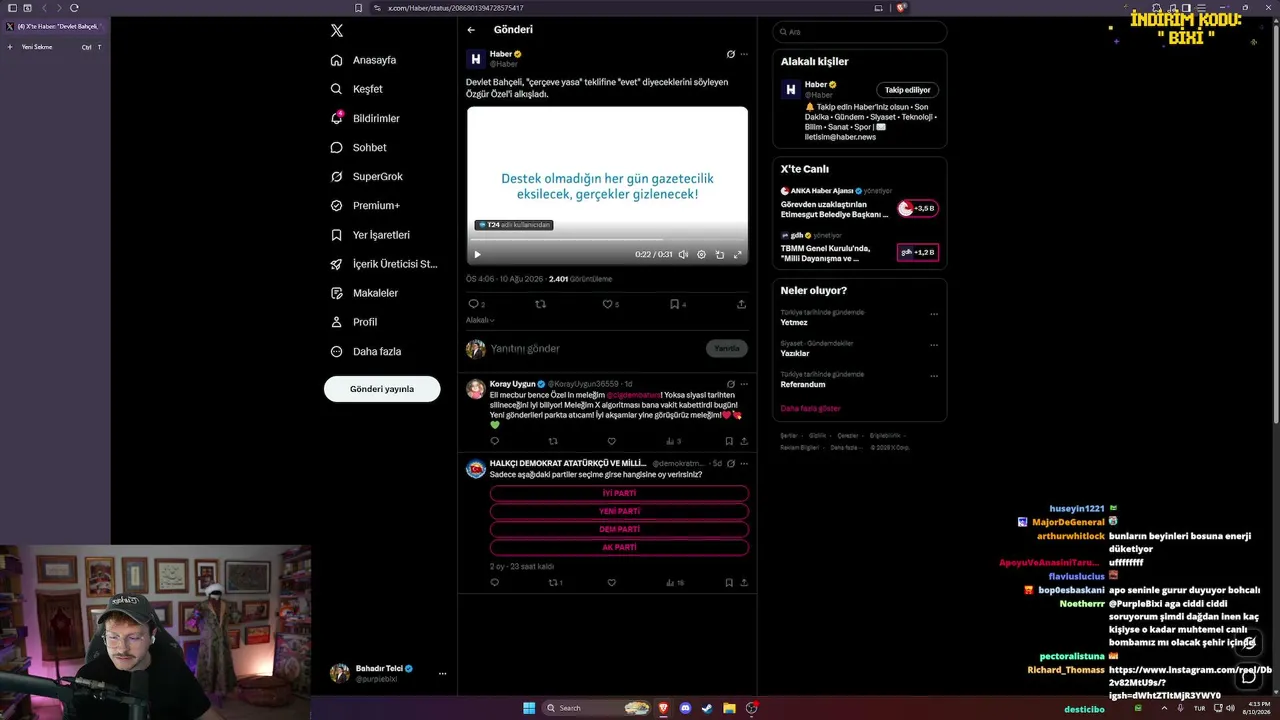Repost Koray Uygun's reply
This screenshot has width=1280, height=720.
point(553,441)
